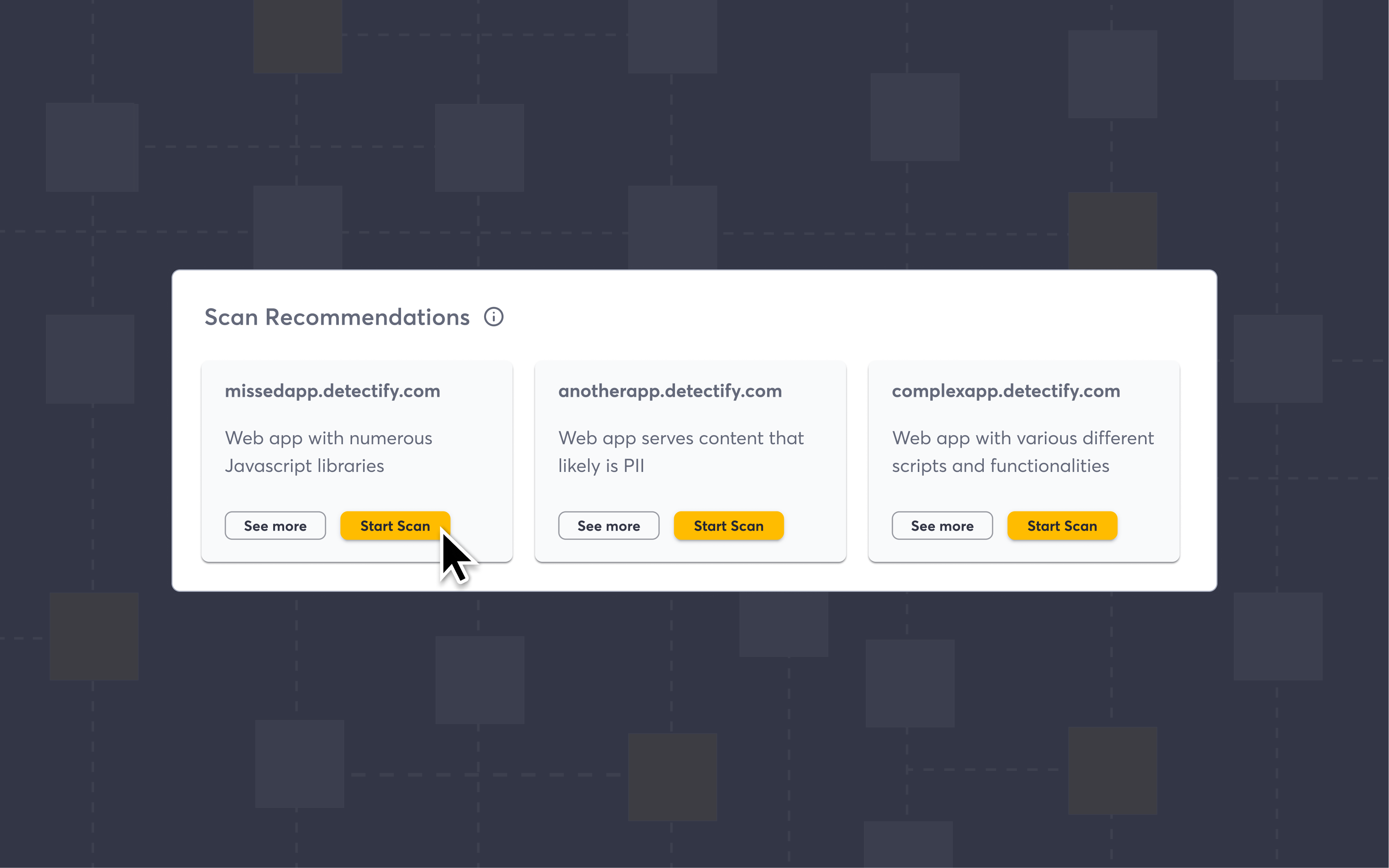Image resolution: width=1389 pixels, height=868 pixels.
Task: Click 'Web app with numerous' description line
Action: point(329,438)
